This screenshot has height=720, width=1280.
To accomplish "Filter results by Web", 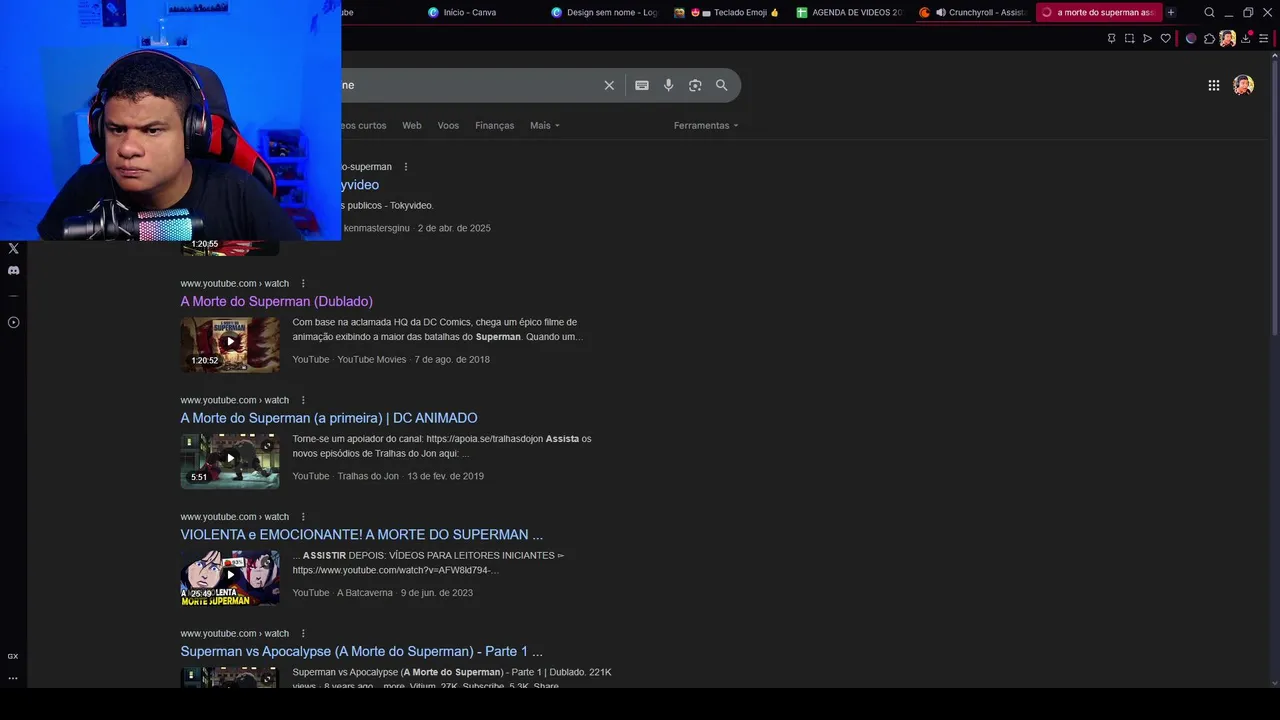I will pos(412,126).
